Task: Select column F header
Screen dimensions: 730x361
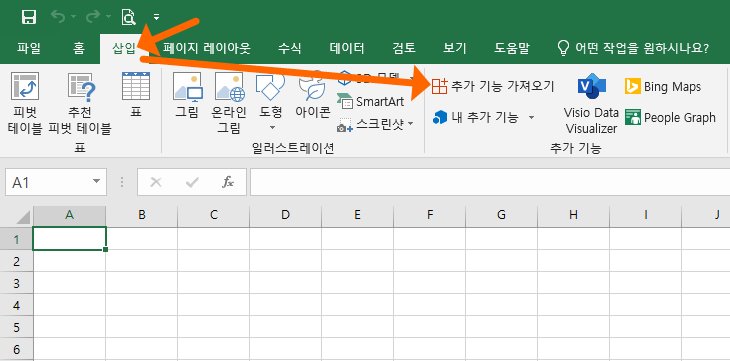Action: pyautogui.click(x=429, y=216)
